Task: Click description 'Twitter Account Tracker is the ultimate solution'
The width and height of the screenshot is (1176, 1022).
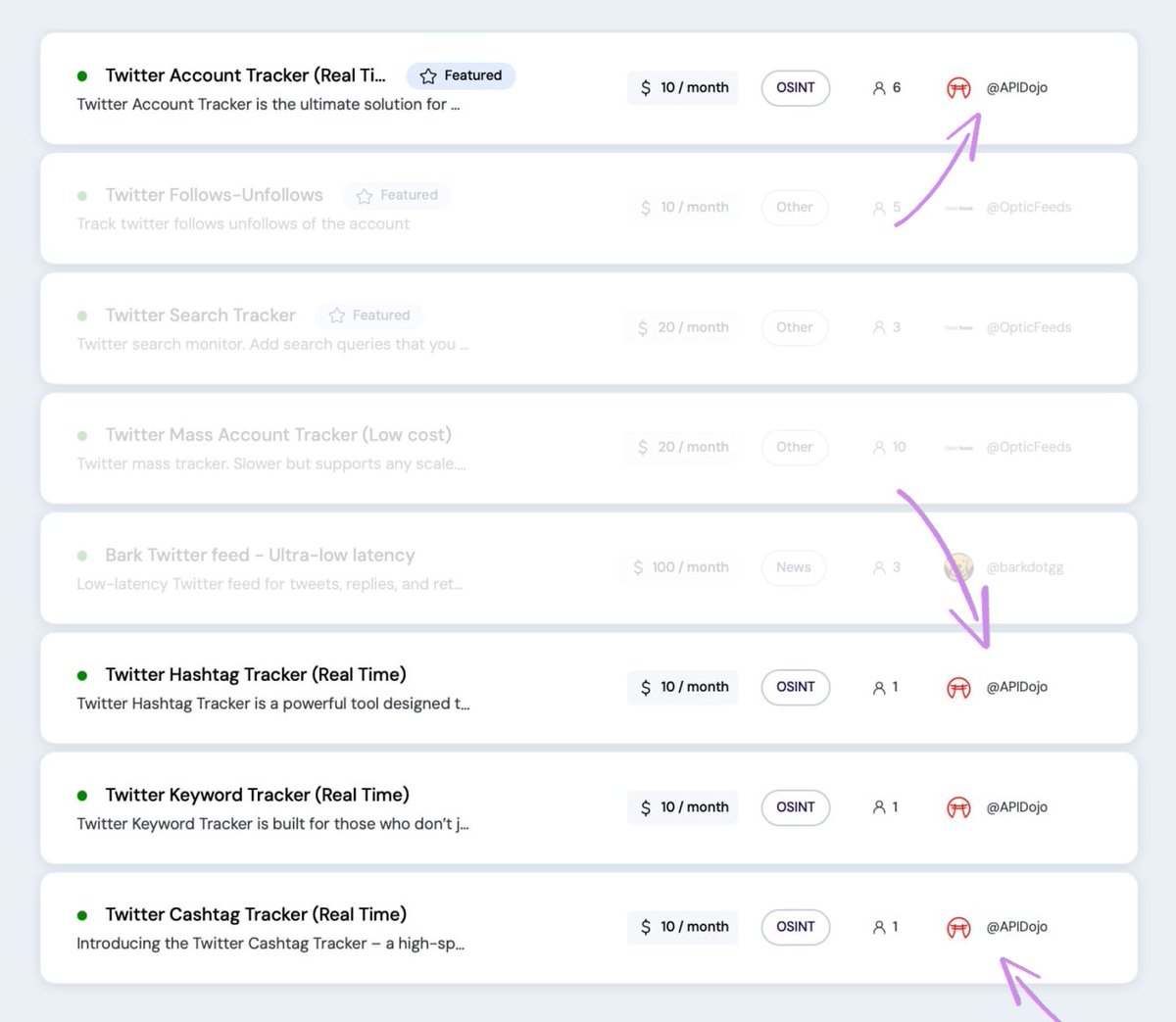Action: [x=269, y=105]
